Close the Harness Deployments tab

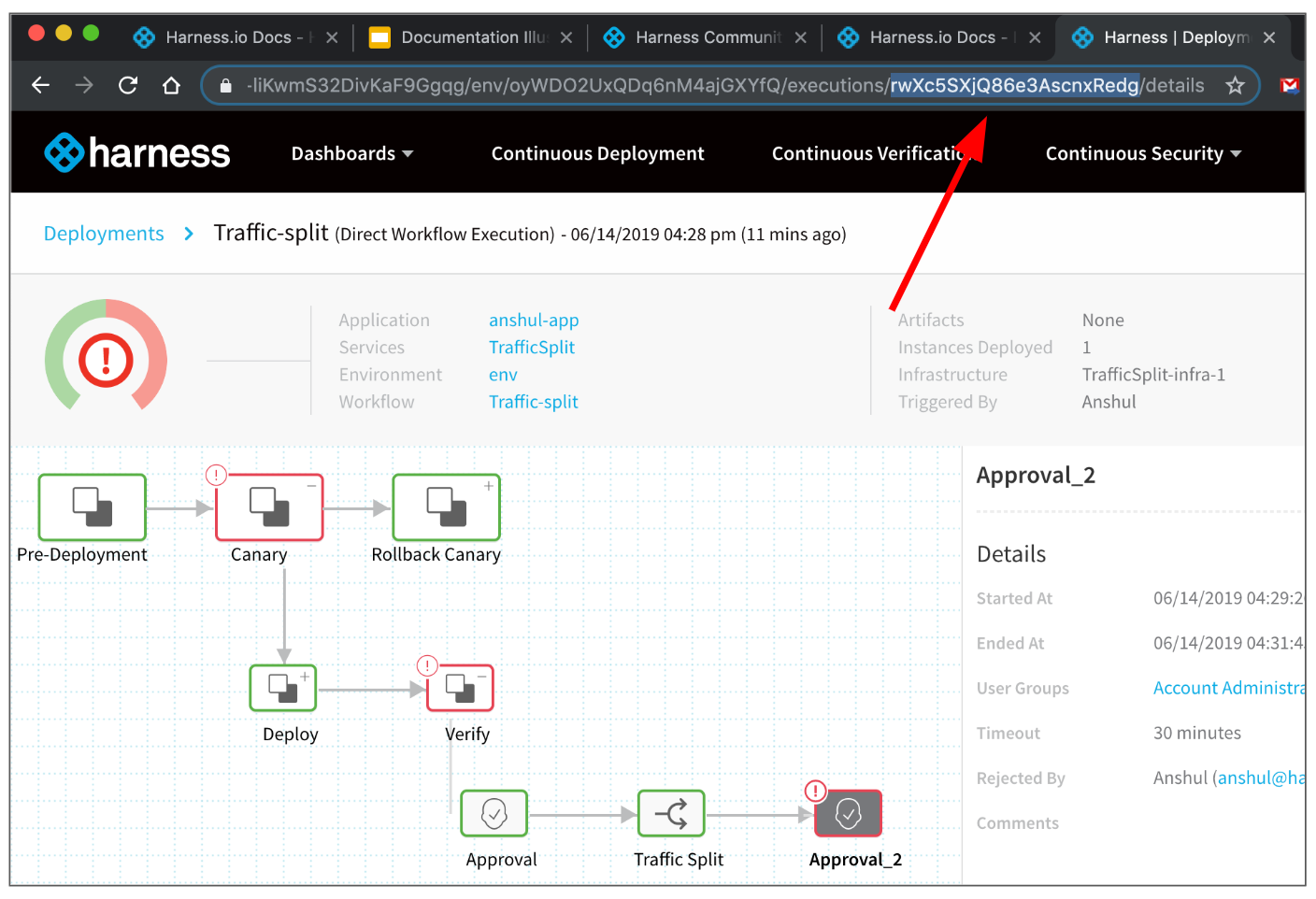tap(1269, 37)
